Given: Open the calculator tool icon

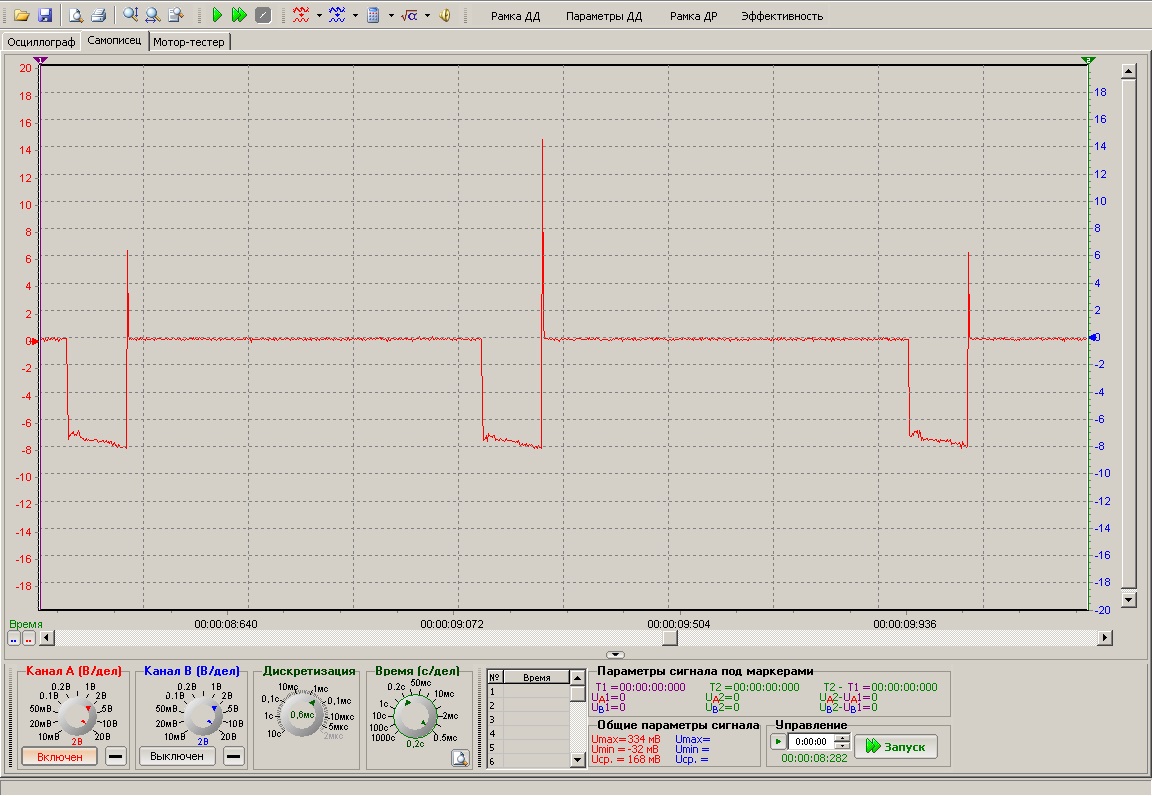Looking at the screenshot, I should [x=373, y=15].
